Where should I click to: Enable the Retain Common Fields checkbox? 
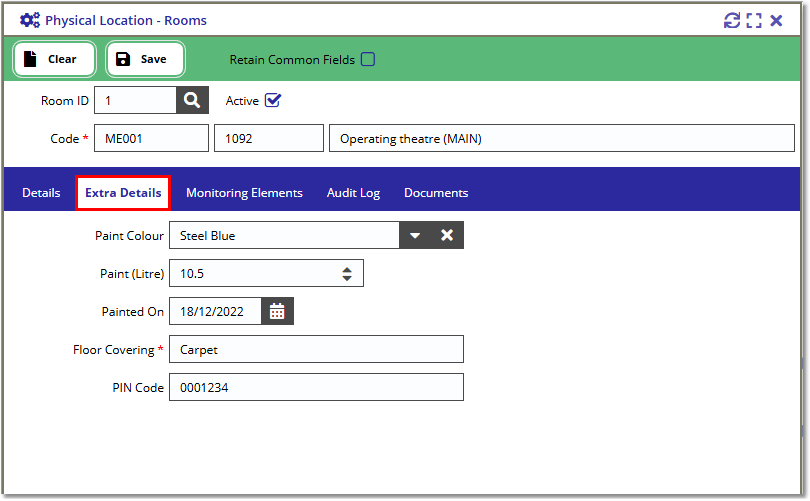[368, 60]
